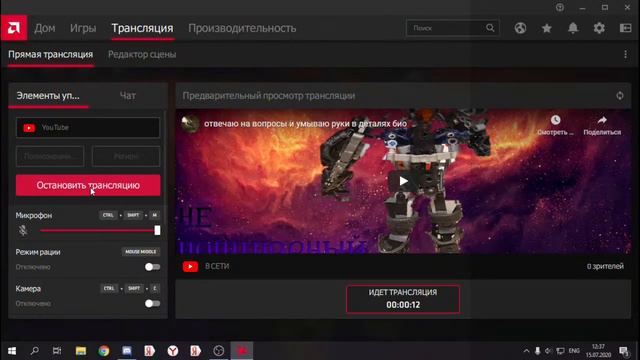
Task: Click the AMD logo icon
Action: click(x=14, y=28)
